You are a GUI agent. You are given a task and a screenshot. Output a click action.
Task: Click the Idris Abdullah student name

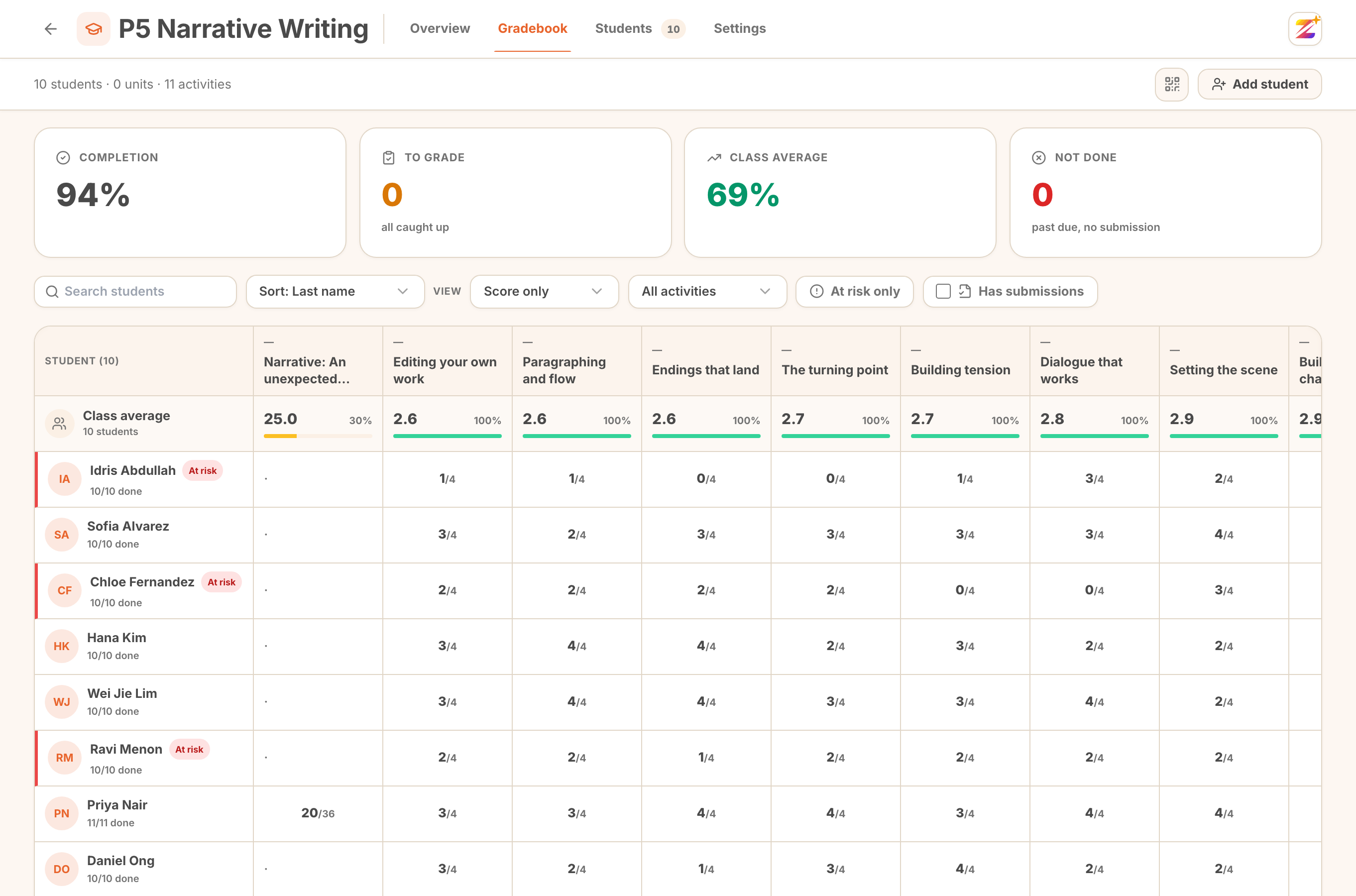point(132,470)
